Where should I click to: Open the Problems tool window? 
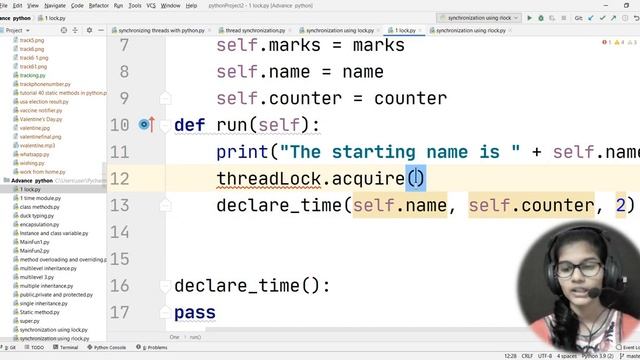152,347
